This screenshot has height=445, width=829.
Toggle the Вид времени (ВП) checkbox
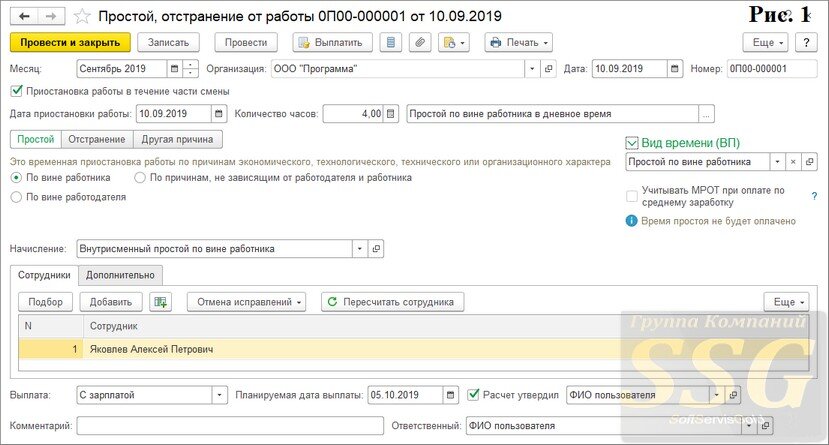coord(632,143)
